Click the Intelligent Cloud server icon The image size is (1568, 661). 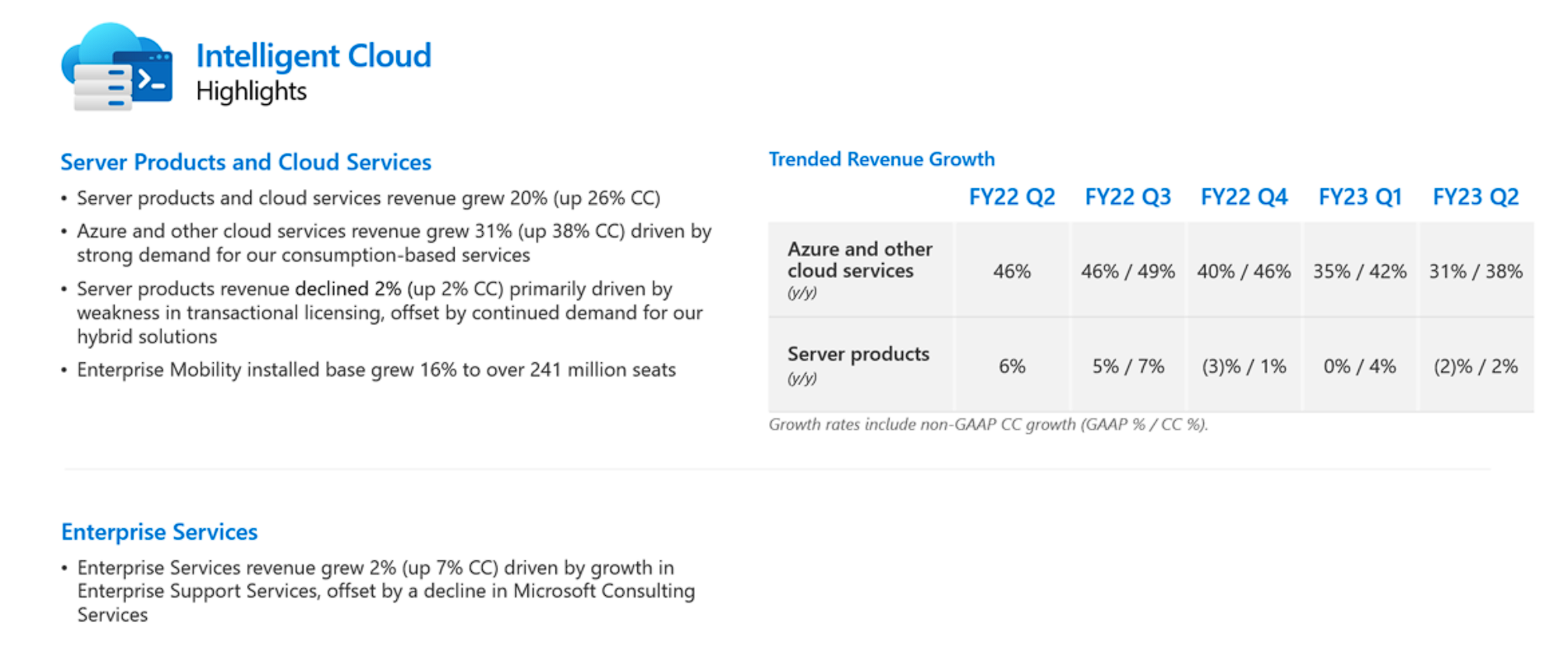coord(117,68)
